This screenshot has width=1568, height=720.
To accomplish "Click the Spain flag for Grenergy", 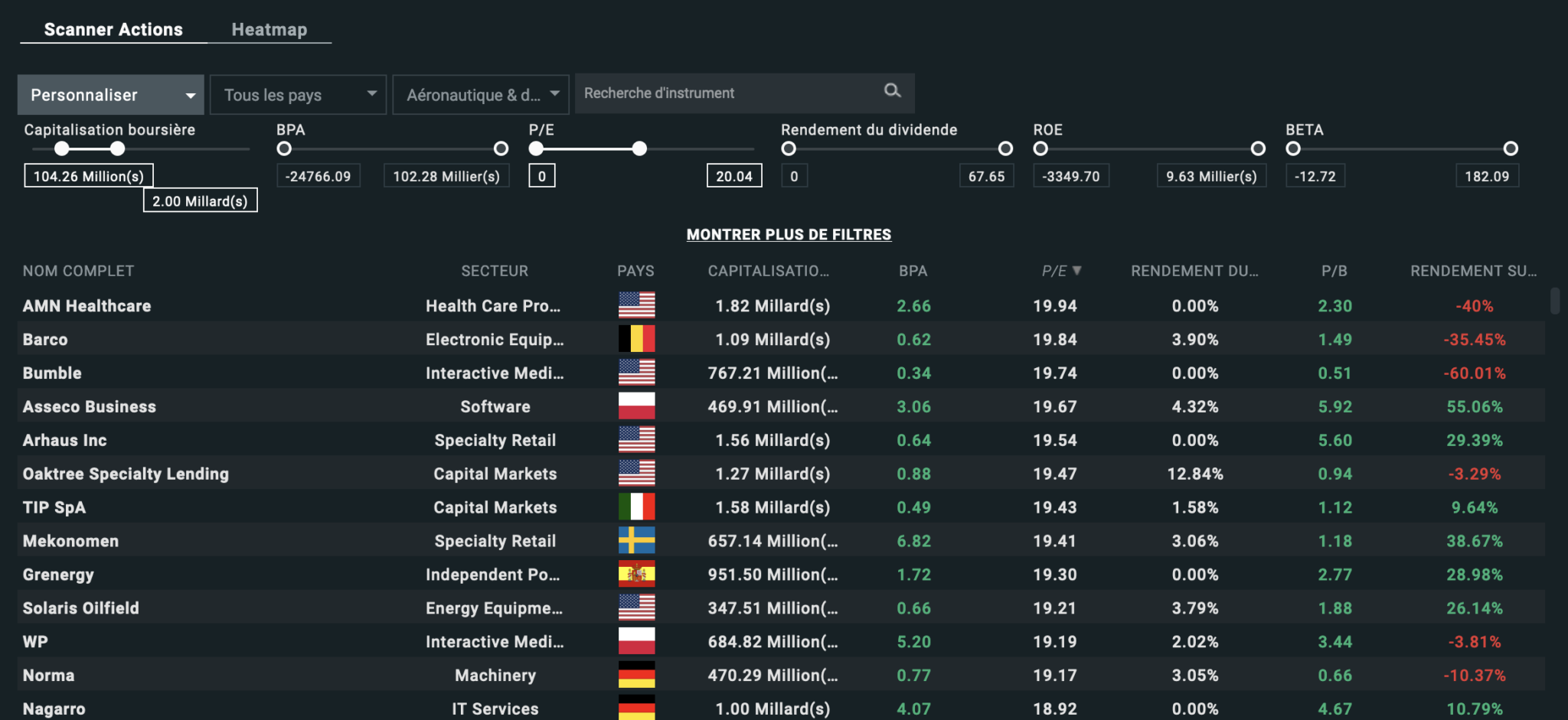I will pyautogui.click(x=636, y=574).
